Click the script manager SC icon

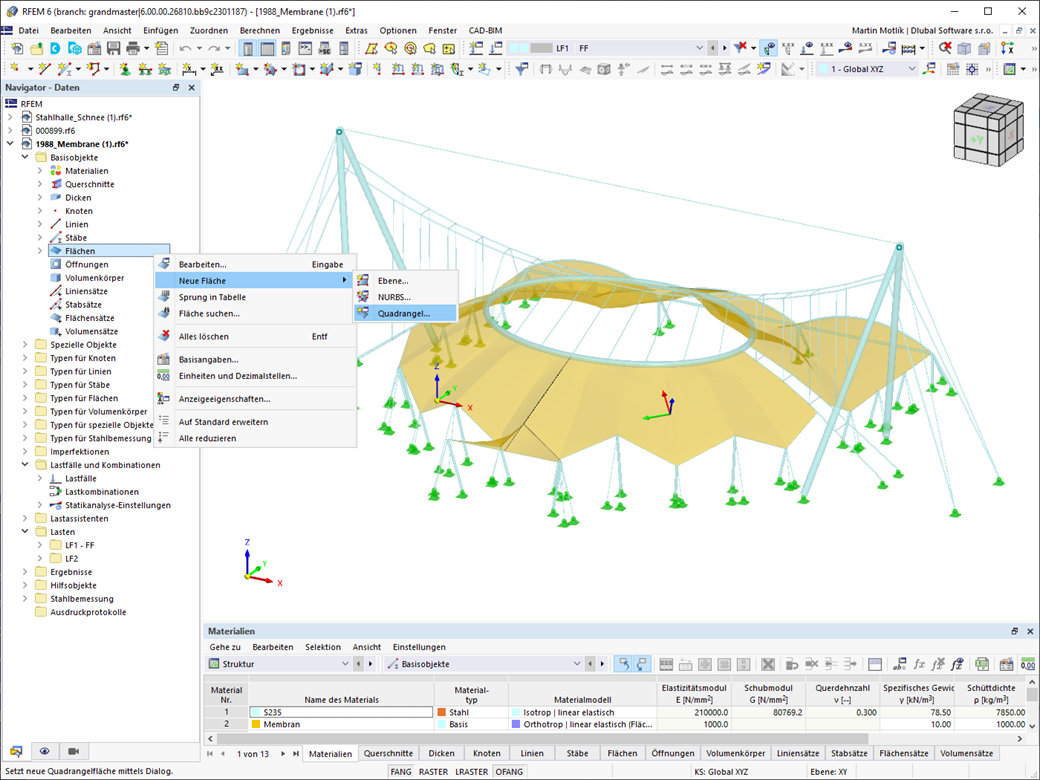324,48
